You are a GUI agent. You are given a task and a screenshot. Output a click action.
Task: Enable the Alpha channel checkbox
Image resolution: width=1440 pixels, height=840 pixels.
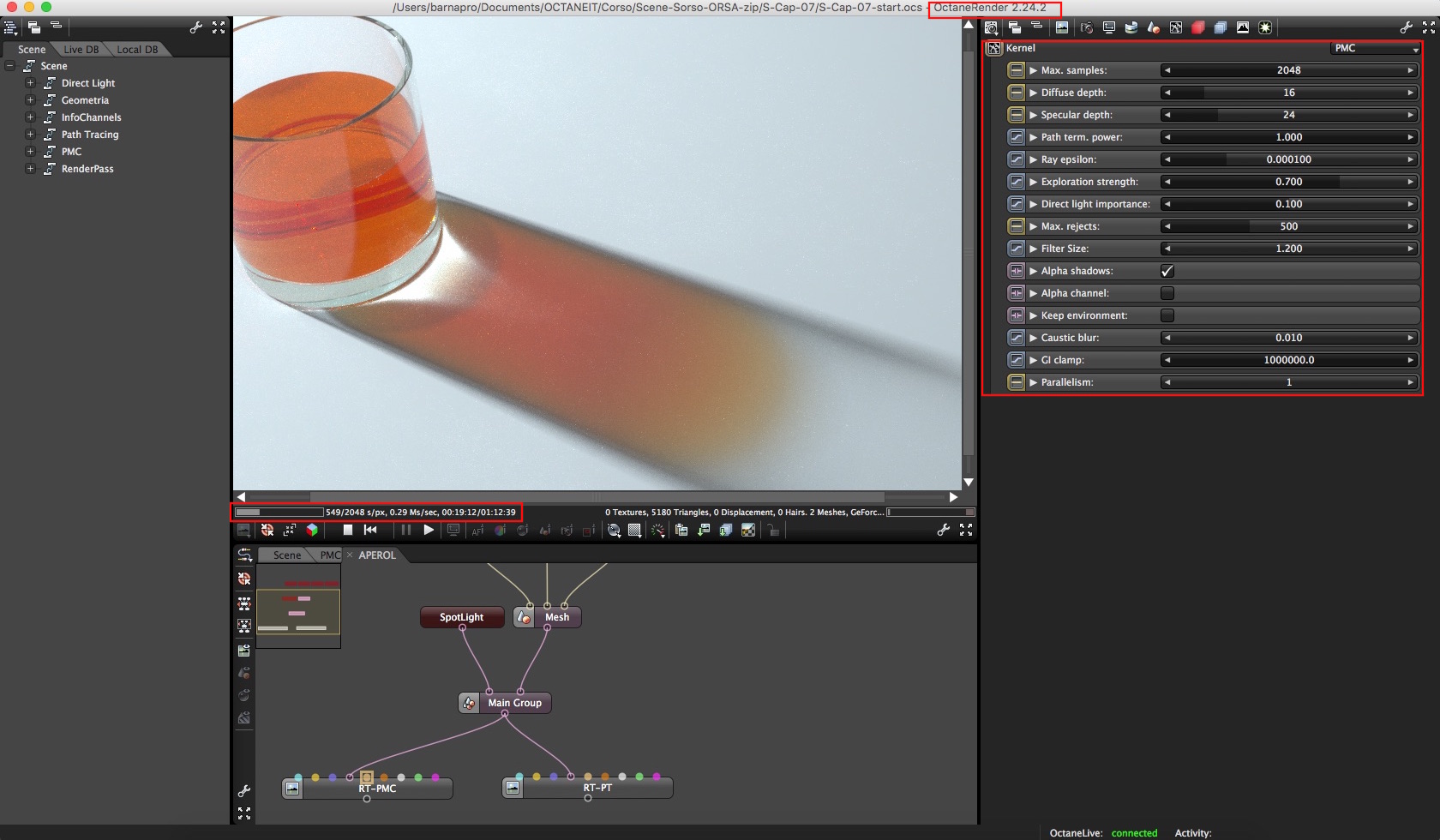coord(1167,293)
